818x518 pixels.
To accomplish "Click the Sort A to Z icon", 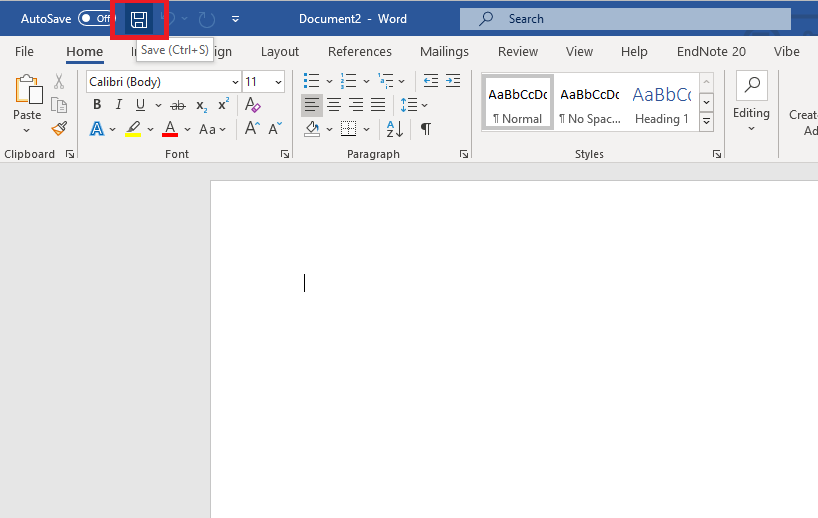I will point(394,129).
